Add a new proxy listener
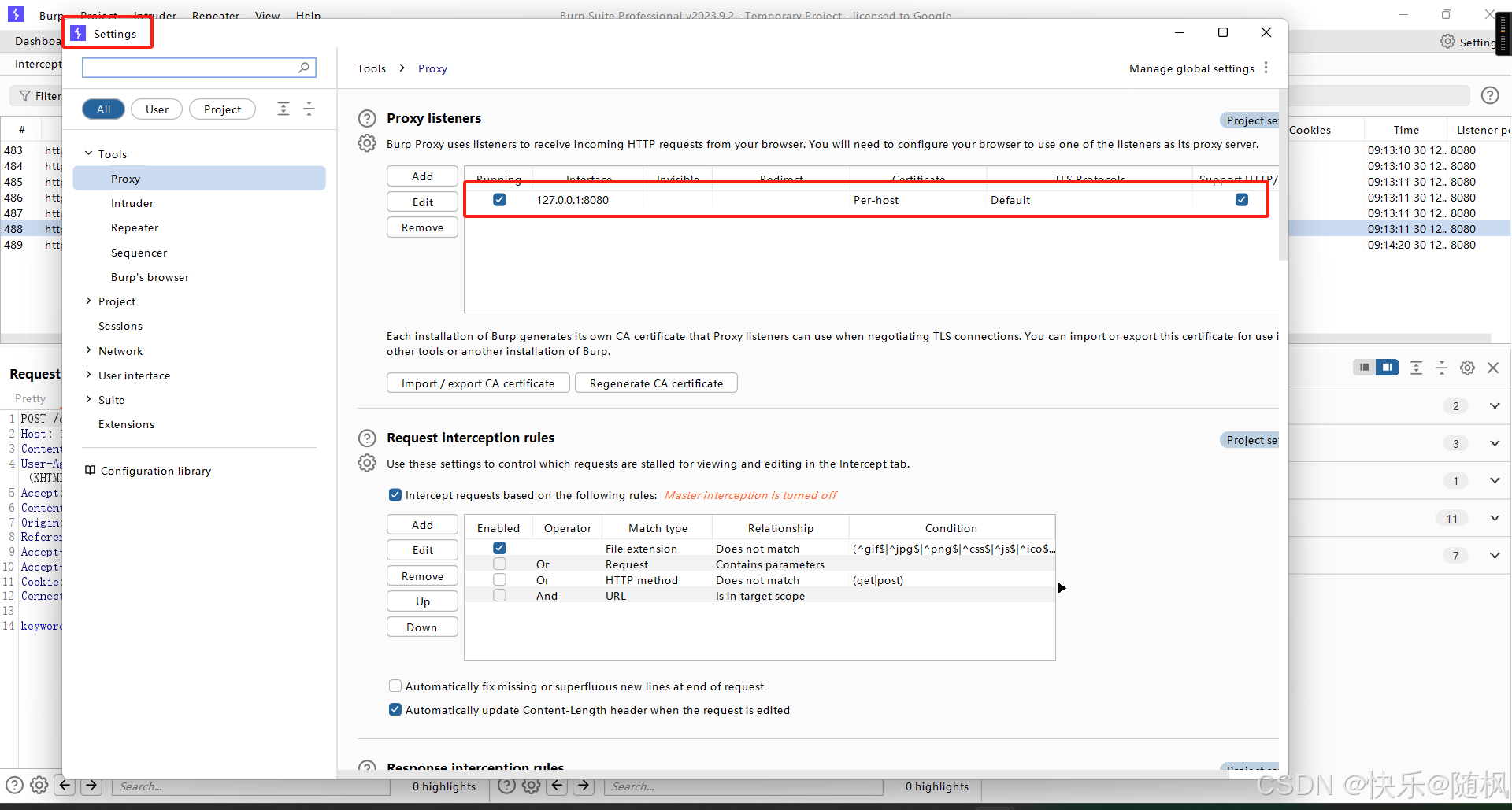Screen dimensions: 1512x810 coord(422,176)
